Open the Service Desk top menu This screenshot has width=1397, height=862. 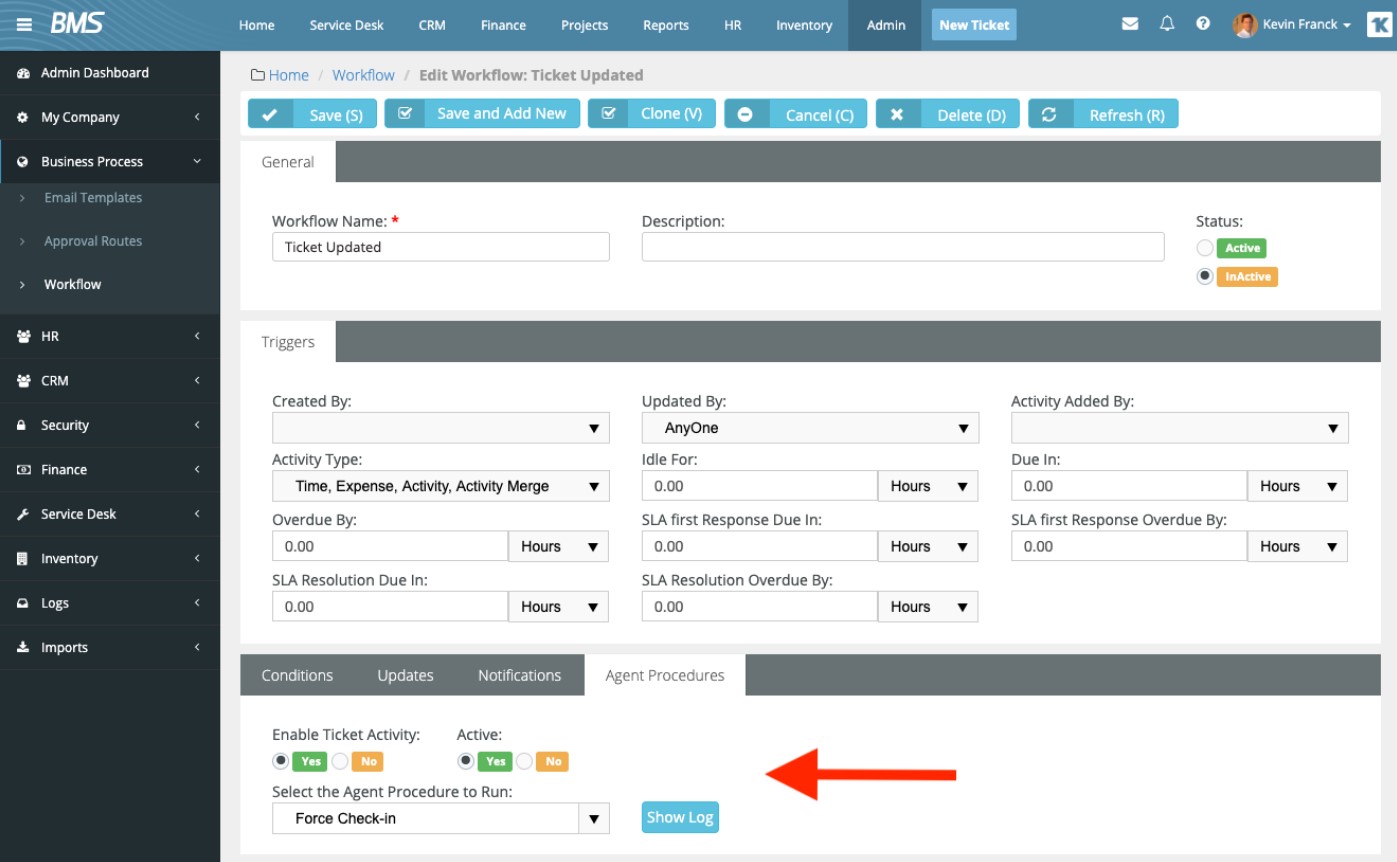click(346, 25)
